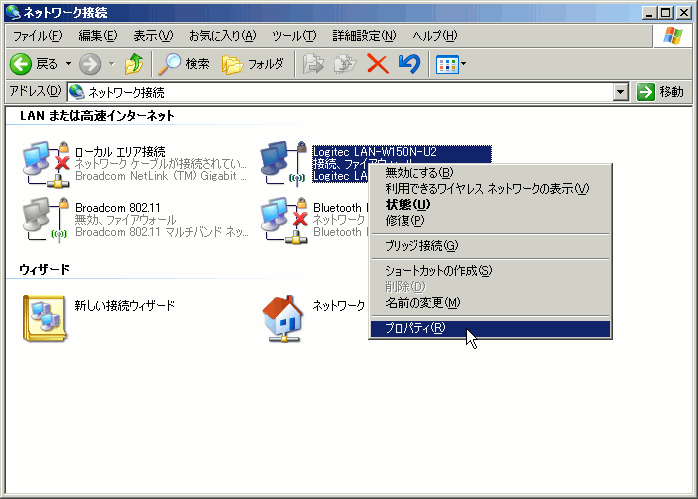Select the network setup wizard house icon
This screenshot has height=499, width=698.
point(283,318)
